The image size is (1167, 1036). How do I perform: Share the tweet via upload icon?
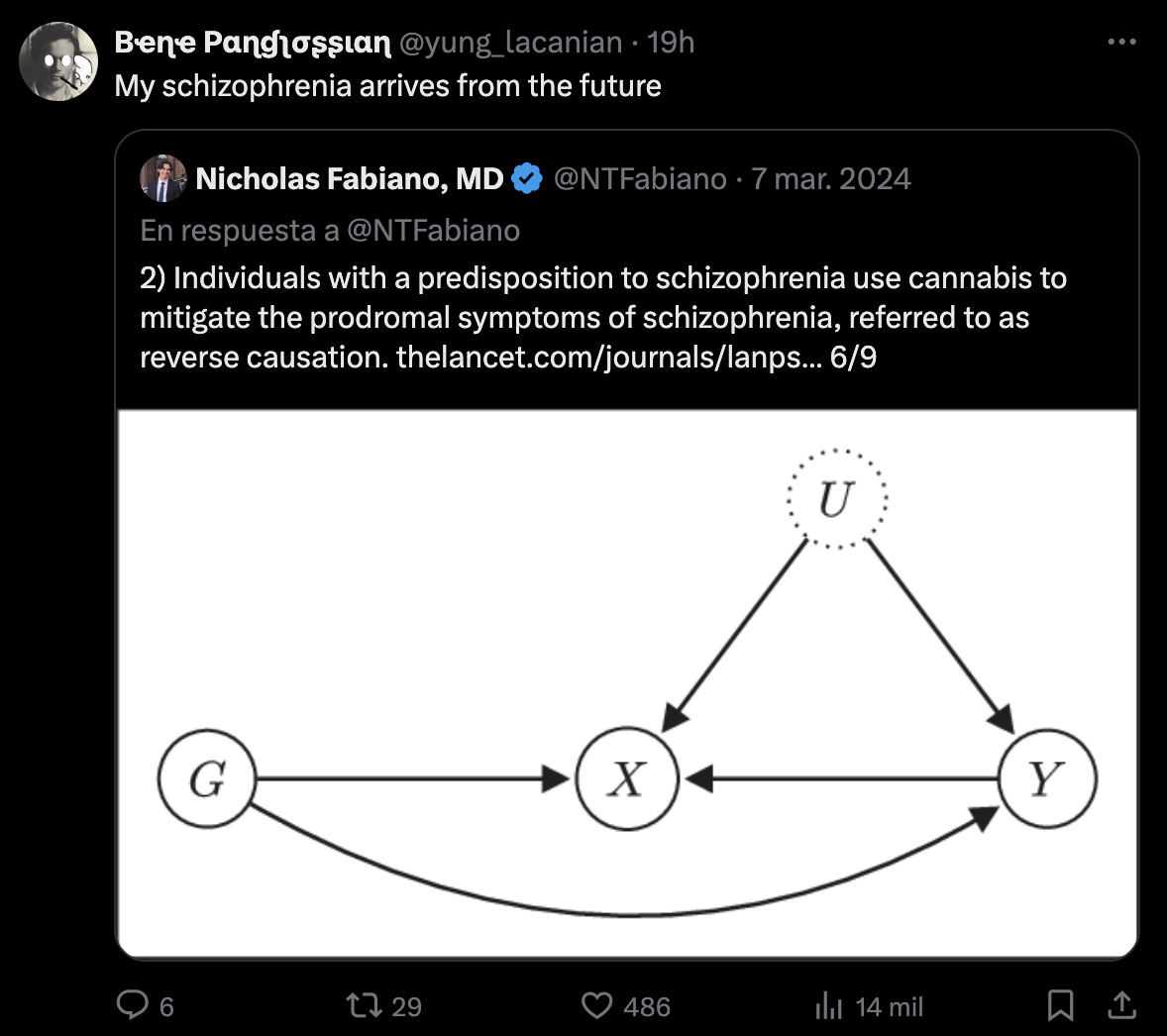1121,1005
